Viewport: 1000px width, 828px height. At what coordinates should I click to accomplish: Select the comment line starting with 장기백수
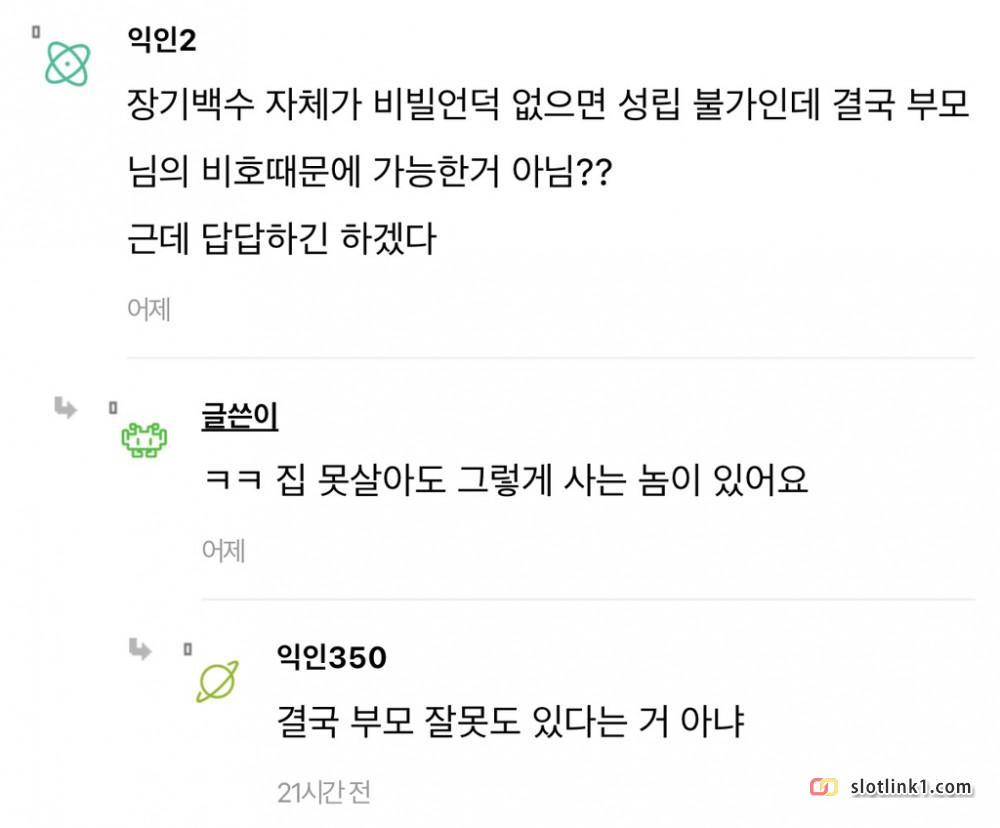point(548,106)
